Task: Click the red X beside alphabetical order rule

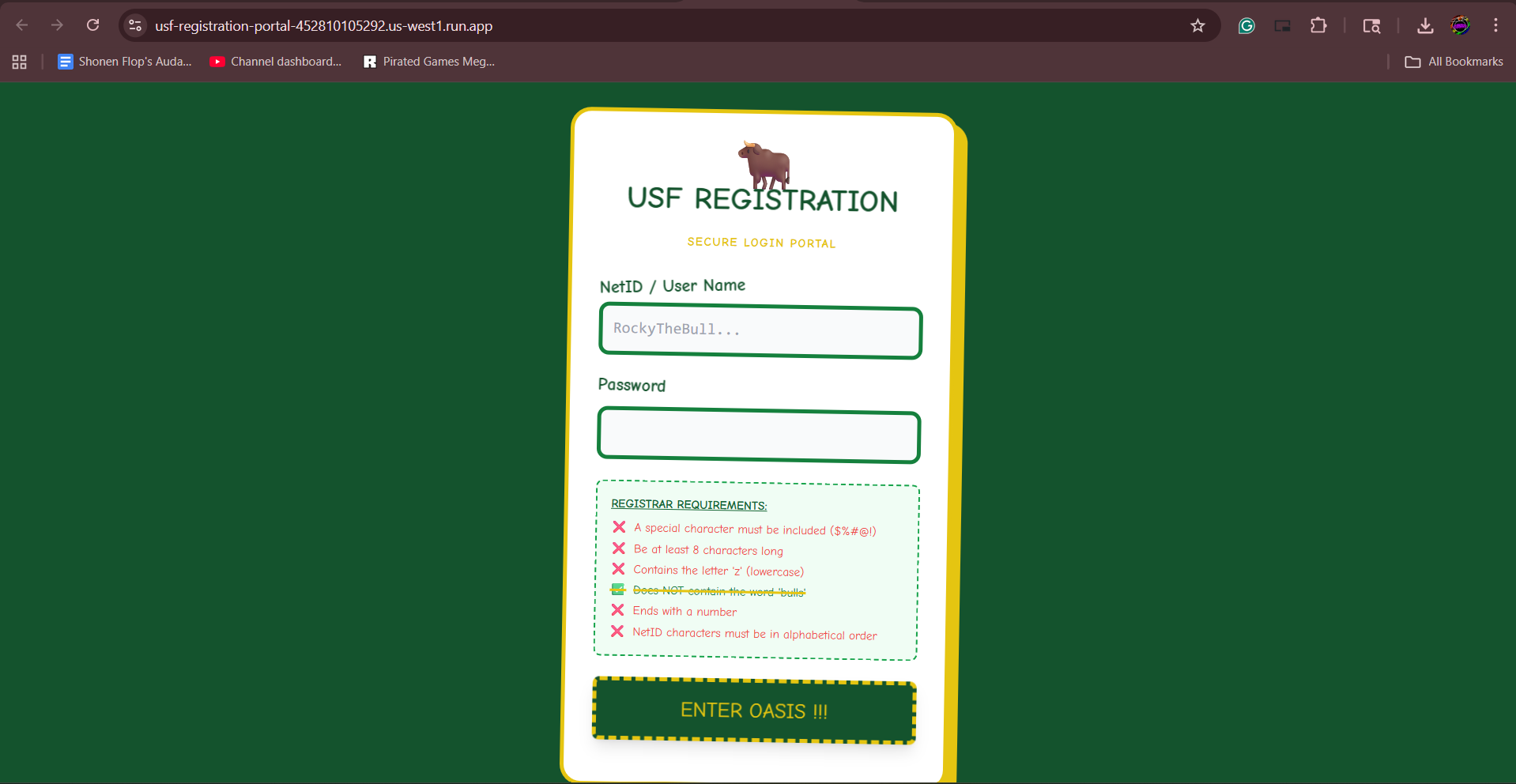Action: 617,631
